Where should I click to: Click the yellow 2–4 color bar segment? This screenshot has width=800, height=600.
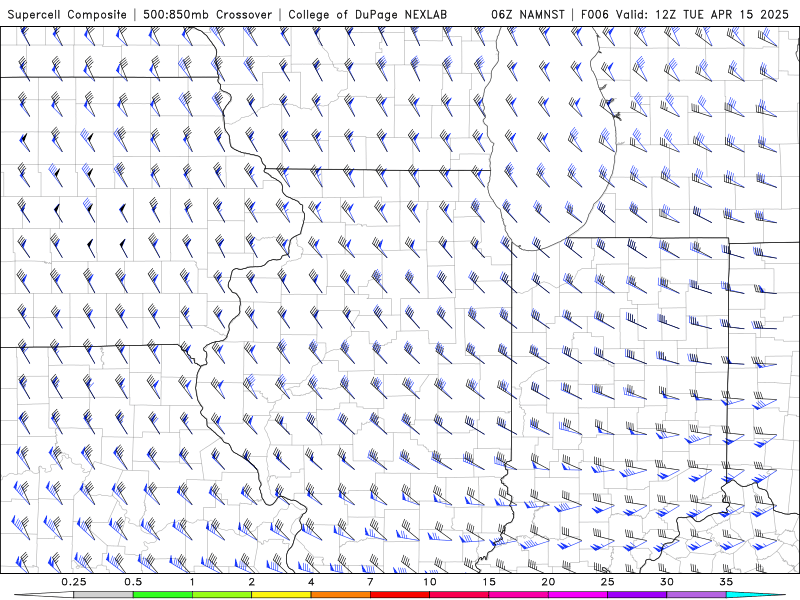coord(281,595)
